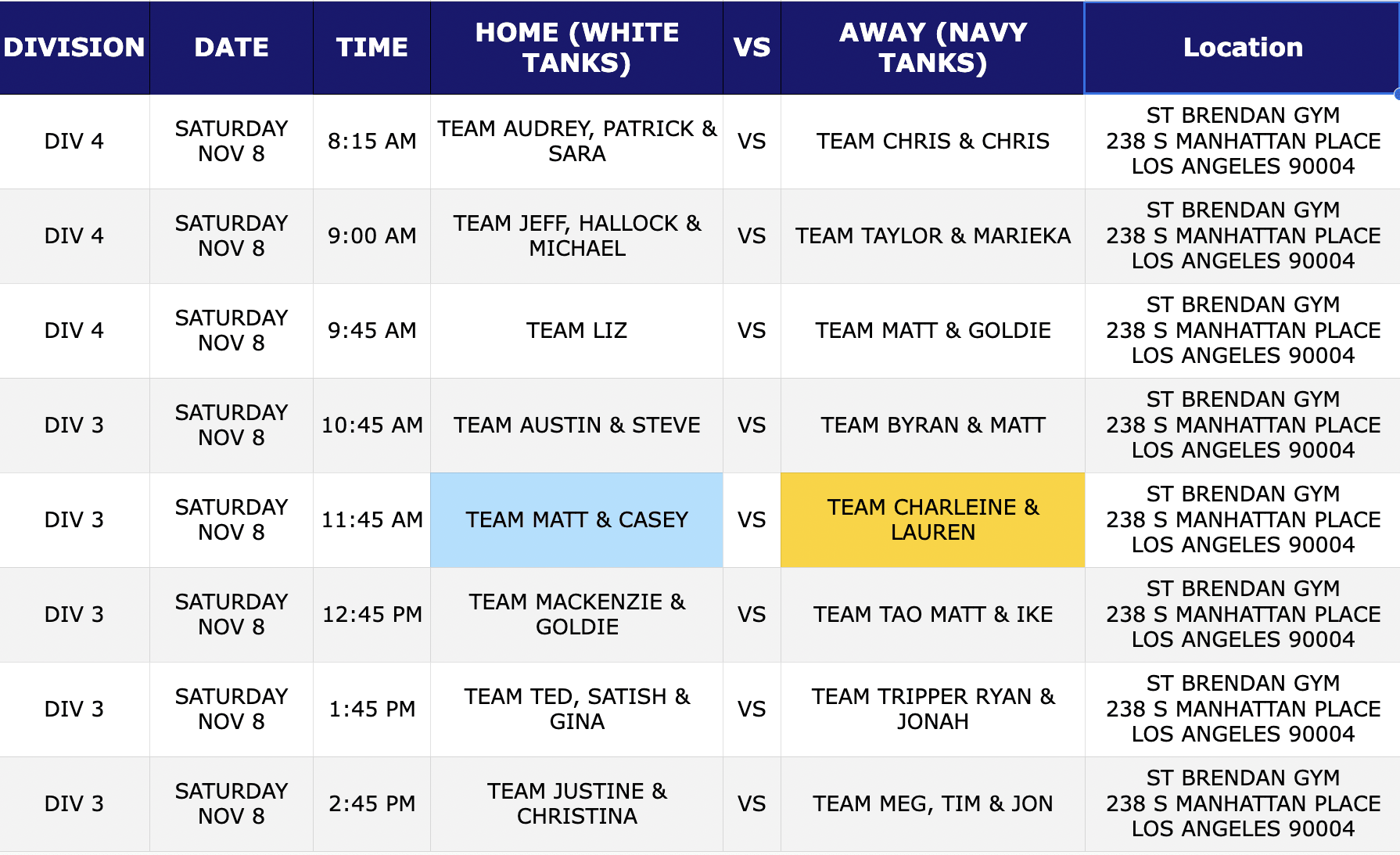Click TEAM JUSTINE & CHRISTINA cell
The height and width of the screenshot is (855, 1400).
576,804
